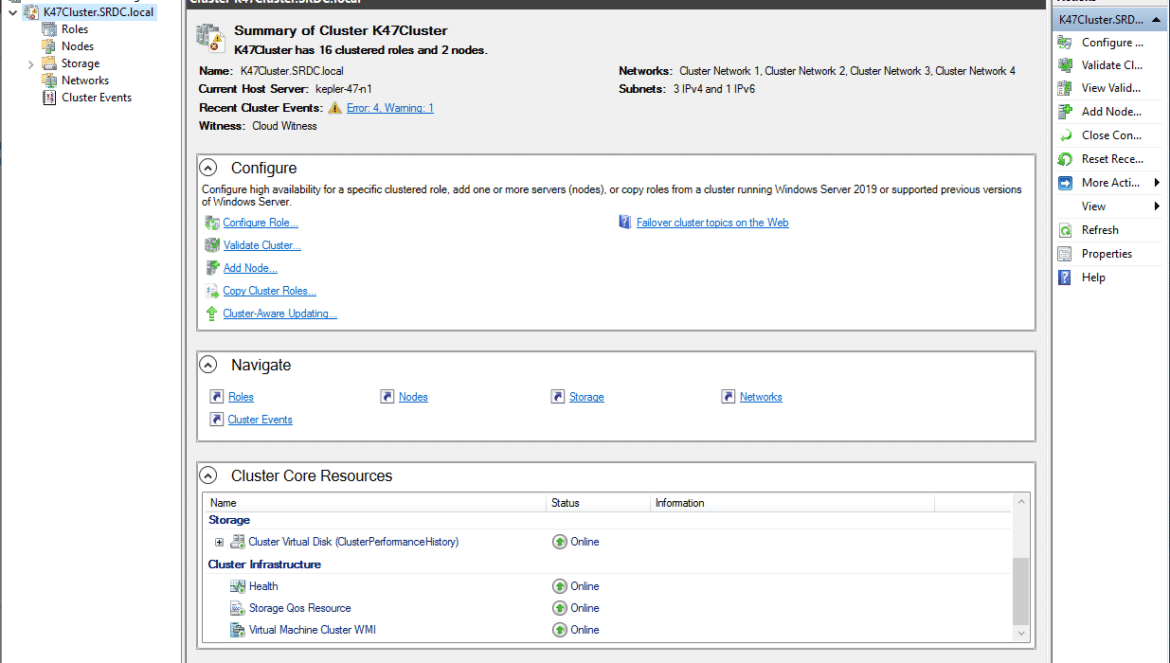The width and height of the screenshot is (1170, 663).
Task: Click the Virtual Machine Cluster WMI icon
Action: pyautogui.click(x=237, y=630)
